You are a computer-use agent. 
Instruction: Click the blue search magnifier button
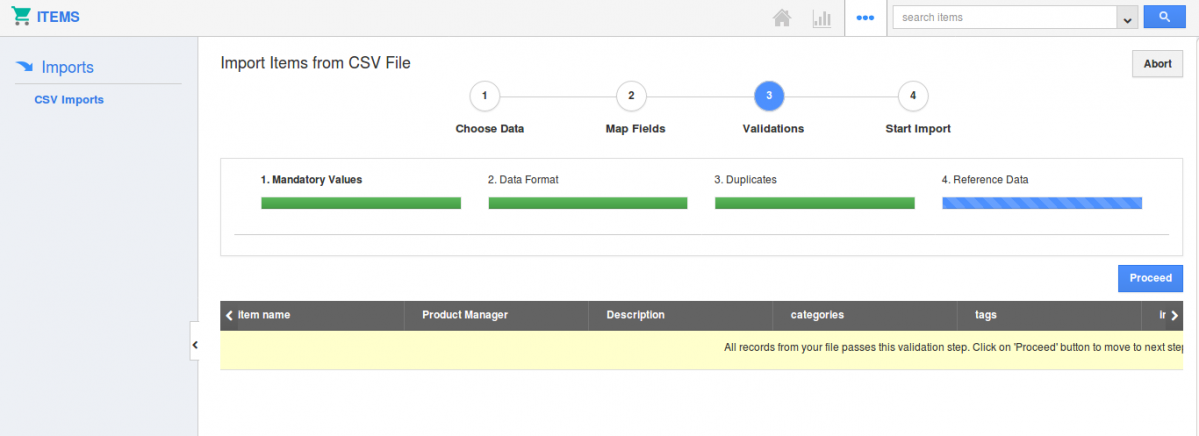(x=1164, y=17)
